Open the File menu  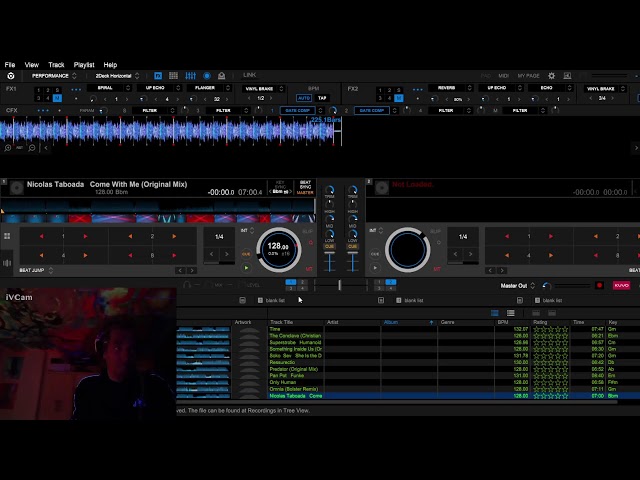point(10,65)
